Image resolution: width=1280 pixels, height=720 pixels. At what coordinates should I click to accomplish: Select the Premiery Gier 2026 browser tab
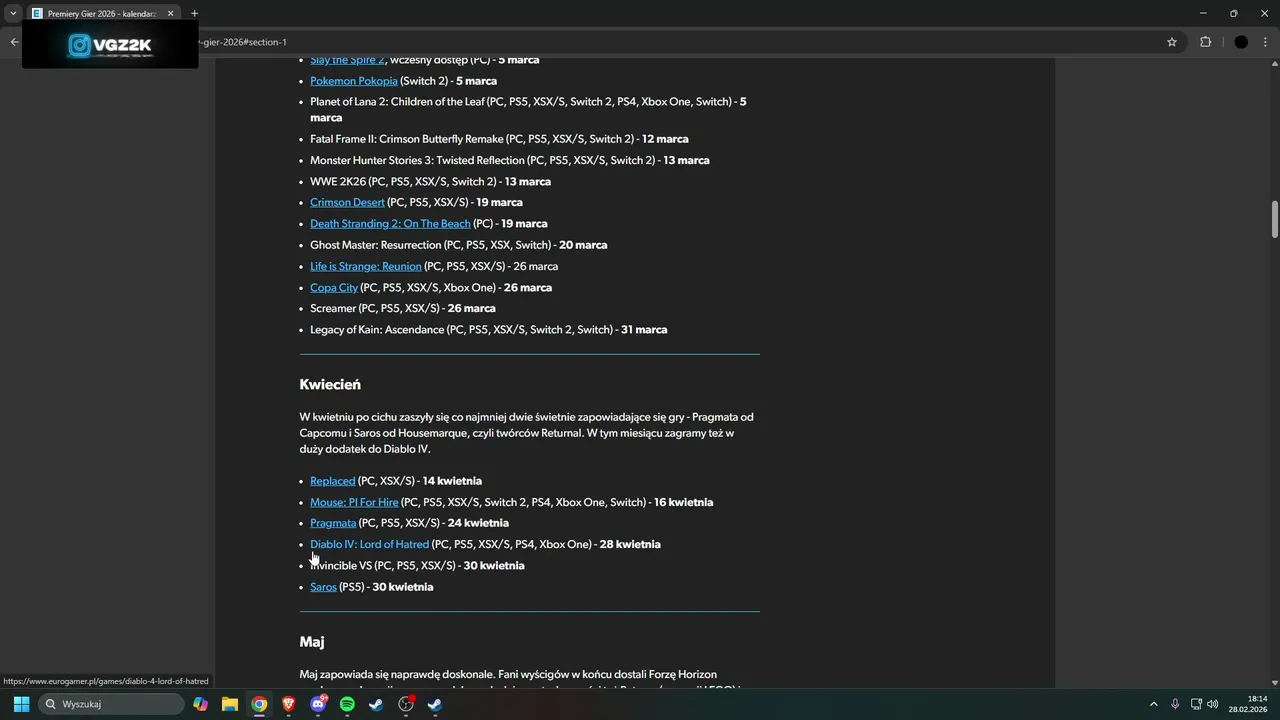[x=102, y=14]
